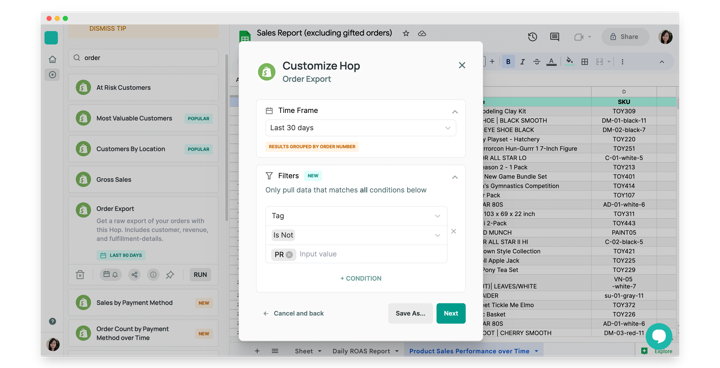Viewport: 720px width, 368px height.
Task: Open the chat bubble support widget
Action: [x=659, y=336]
